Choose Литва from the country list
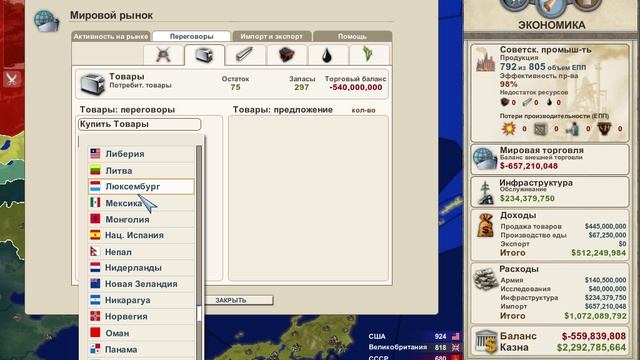 click(x=141, y=171)
